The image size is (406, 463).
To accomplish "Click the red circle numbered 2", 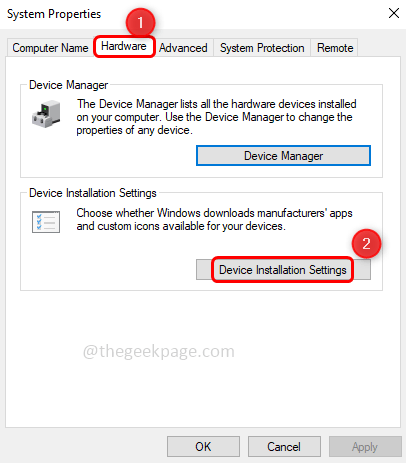I will click(366, 244).
